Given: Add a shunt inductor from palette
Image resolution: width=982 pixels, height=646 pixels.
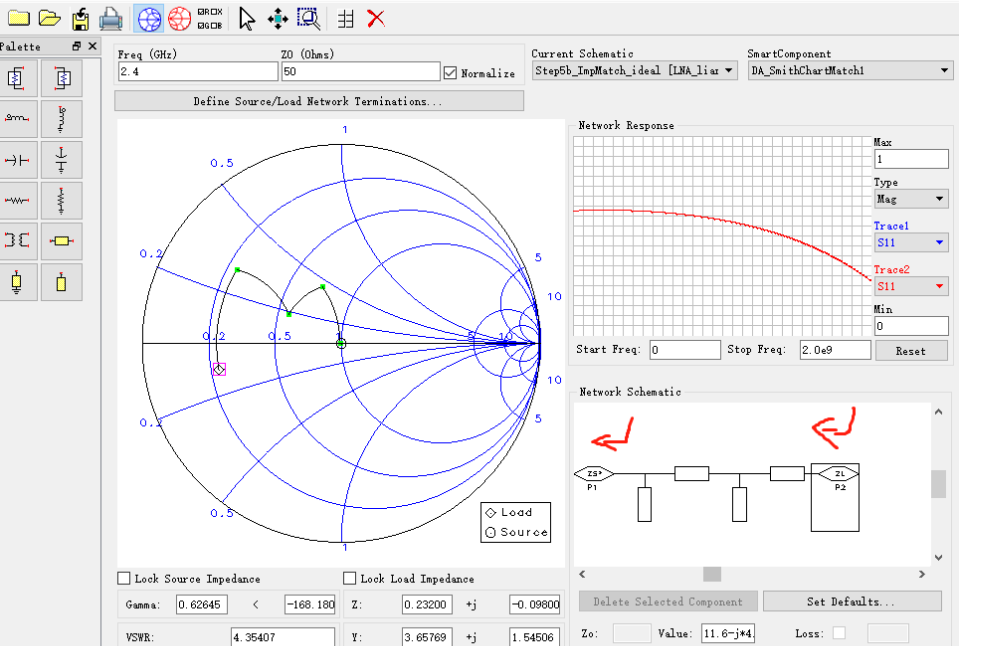Looking at the screenshot, I should click(x=61, y=118).
